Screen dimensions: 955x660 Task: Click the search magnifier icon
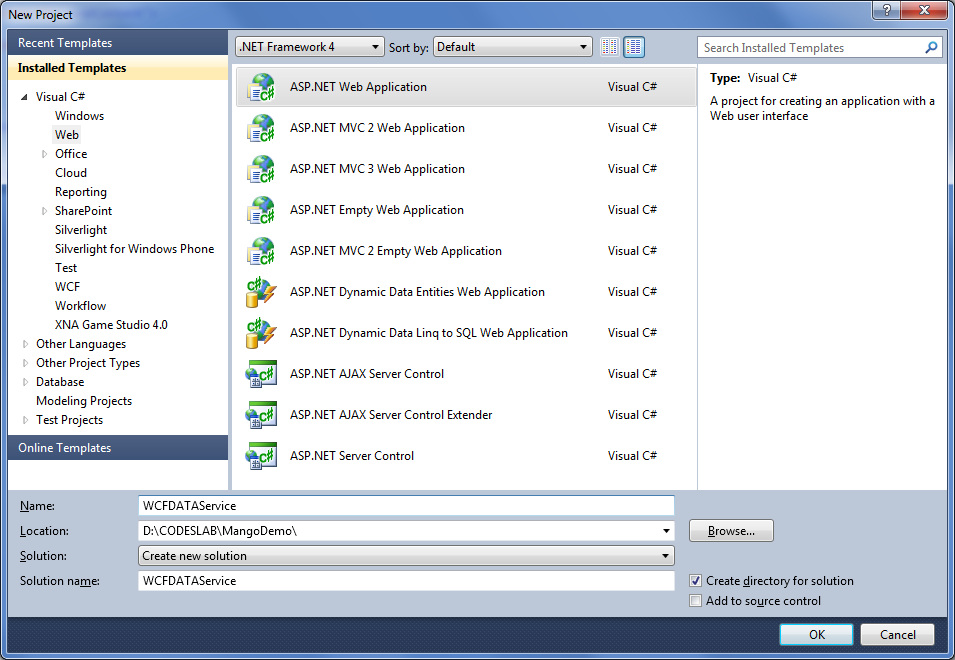(x=931, y=48)
